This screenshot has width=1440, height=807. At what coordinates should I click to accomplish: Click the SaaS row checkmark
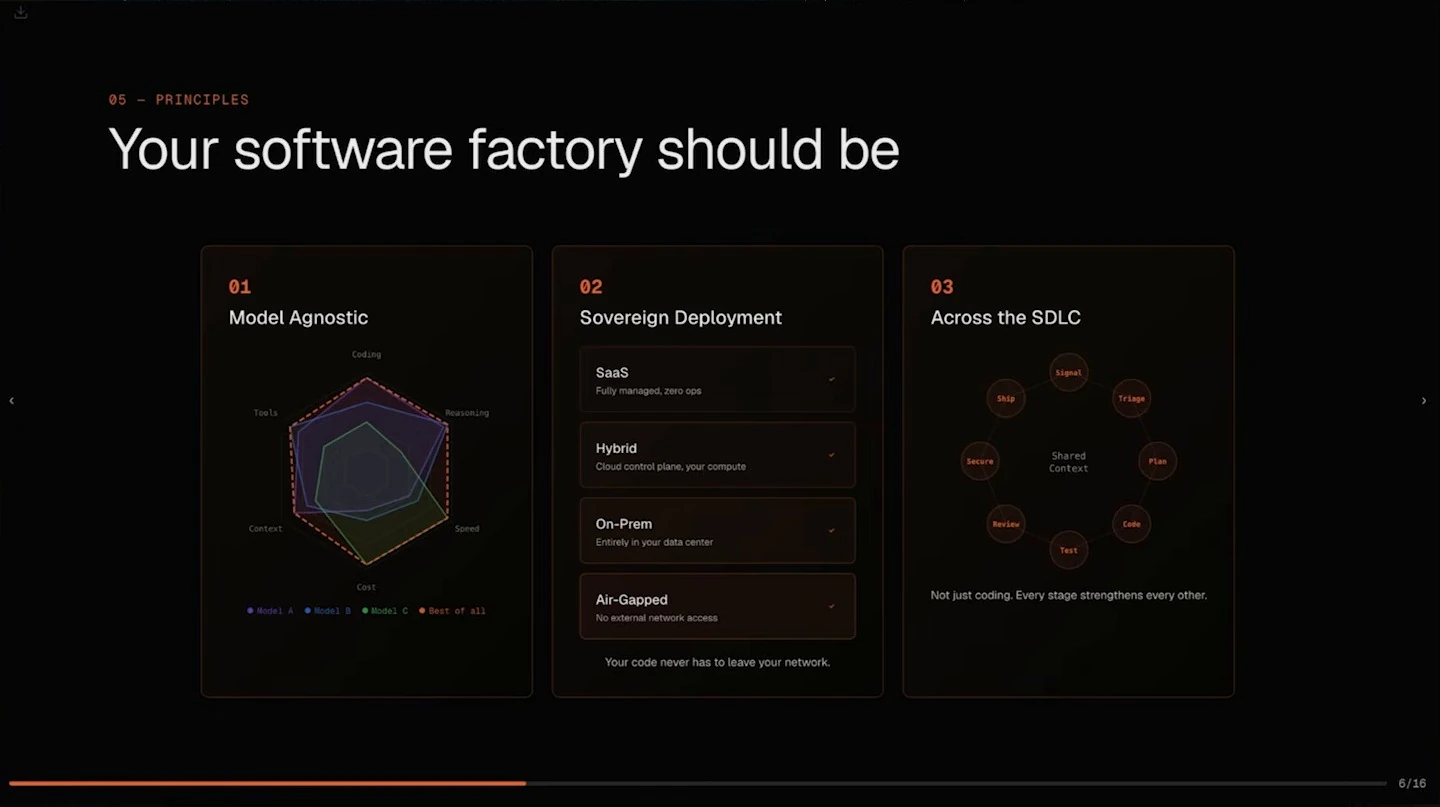(832, 380)
